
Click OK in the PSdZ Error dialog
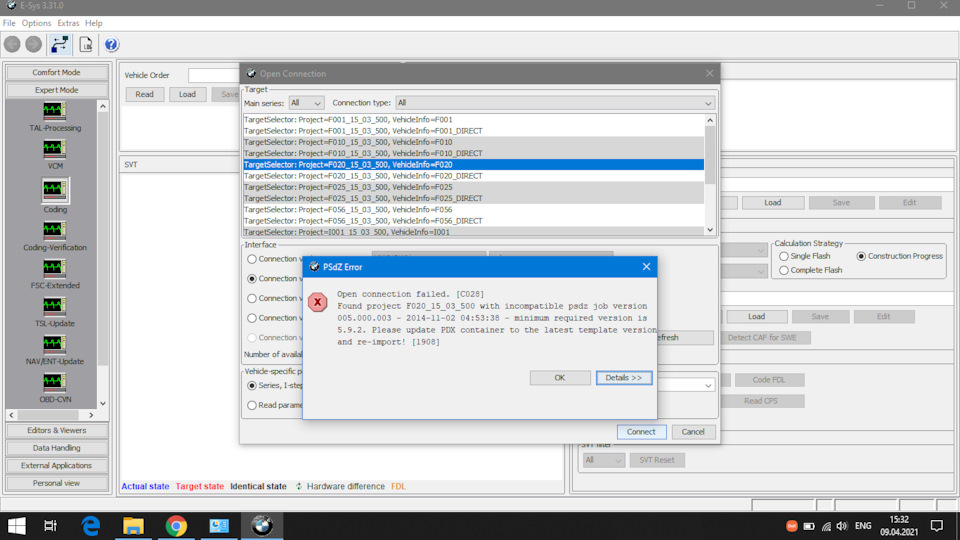point(560,378)
